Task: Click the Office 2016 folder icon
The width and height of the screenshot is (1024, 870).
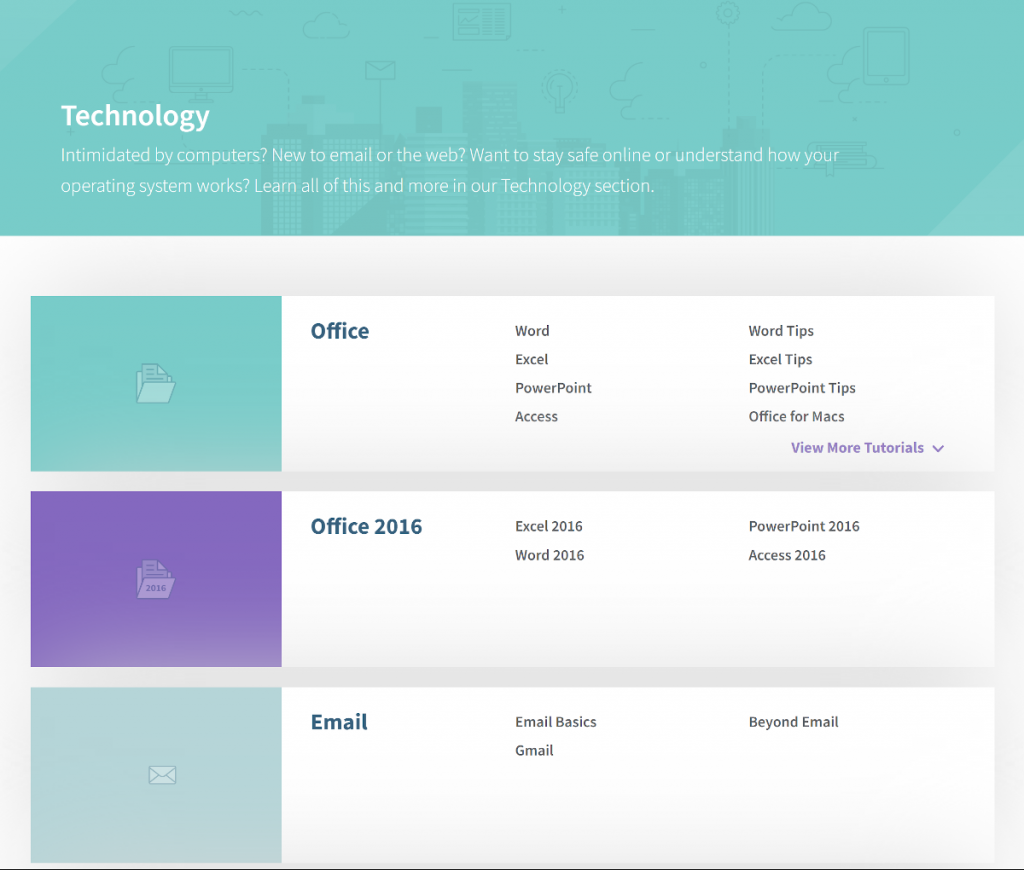Action: pos(155,580)
